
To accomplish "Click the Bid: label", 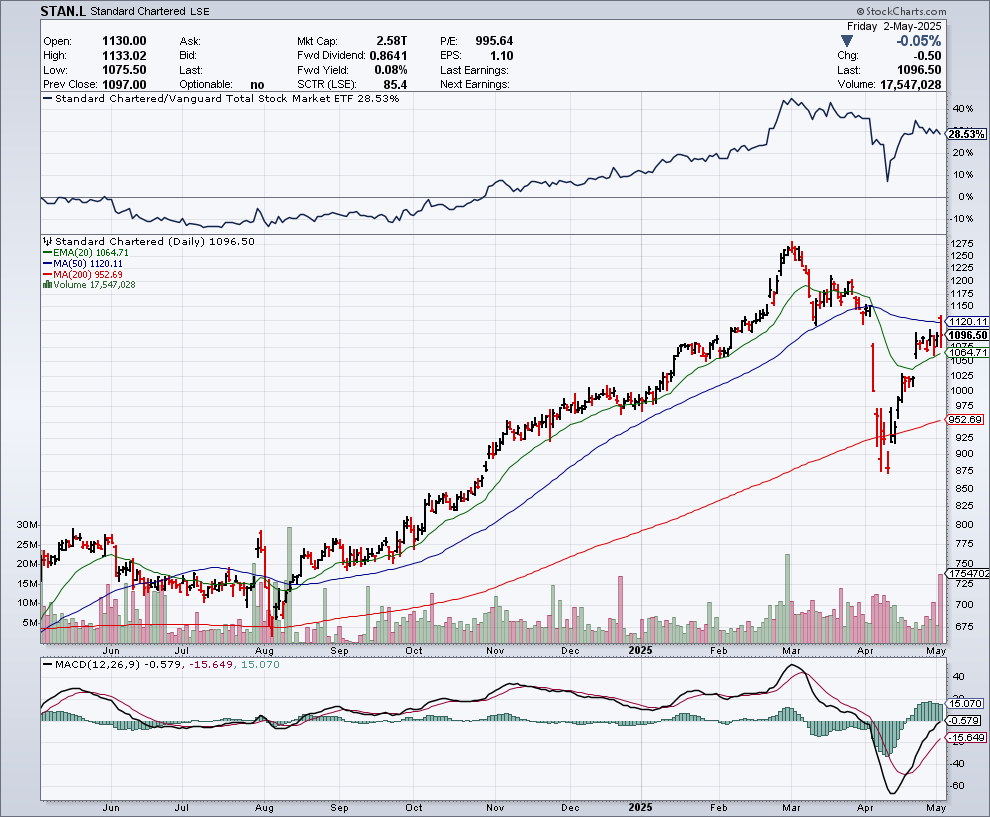I will [188, 56].
